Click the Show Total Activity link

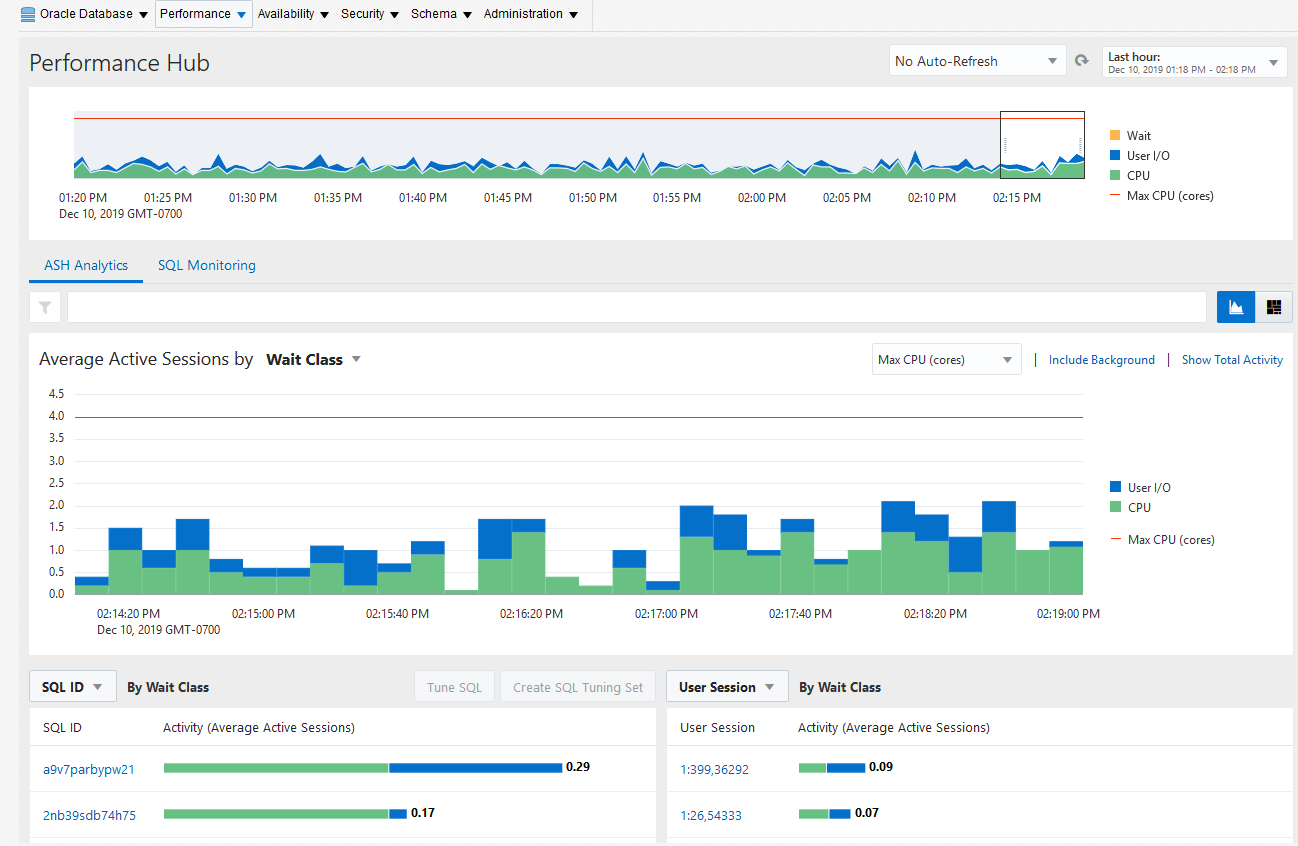1232,360
